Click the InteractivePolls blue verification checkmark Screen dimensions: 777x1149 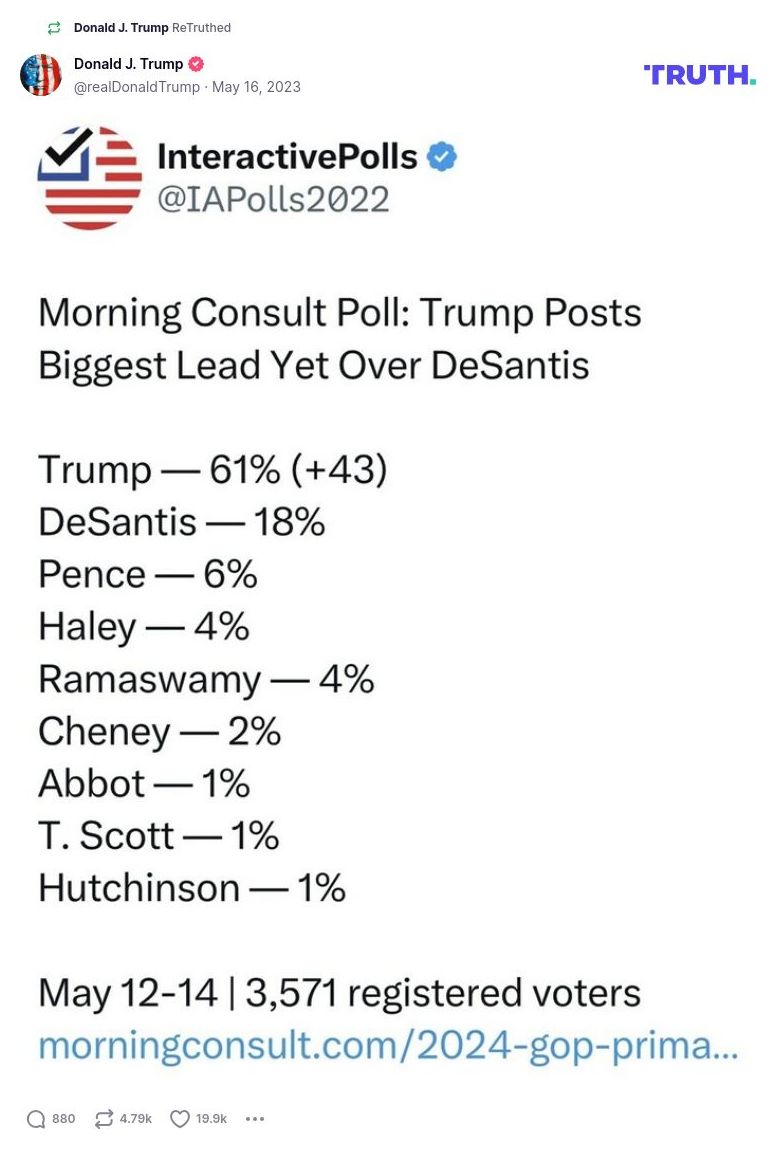click(441, 156)
